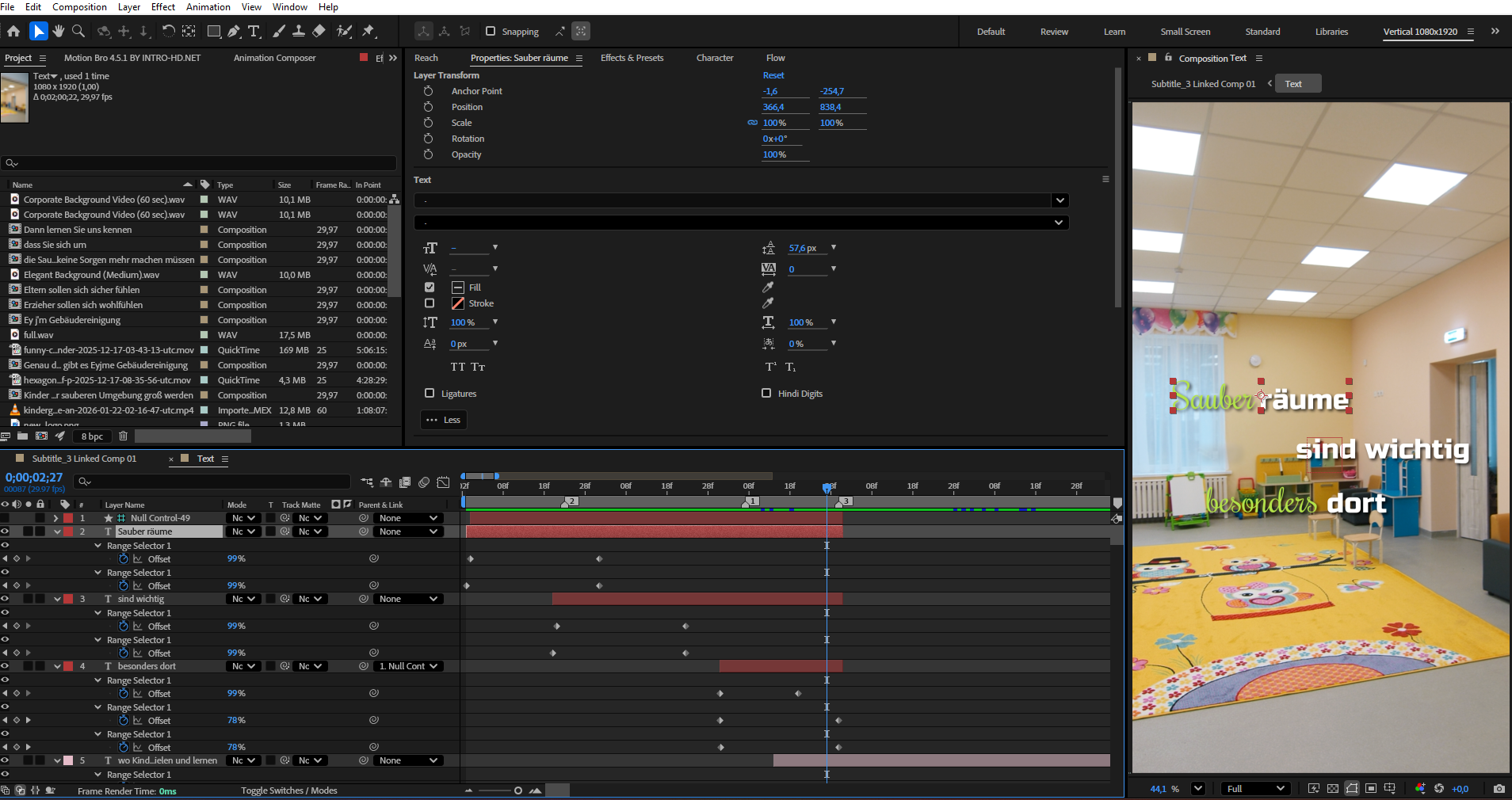Open the Graph Editor in the timeline

[443, 482]
